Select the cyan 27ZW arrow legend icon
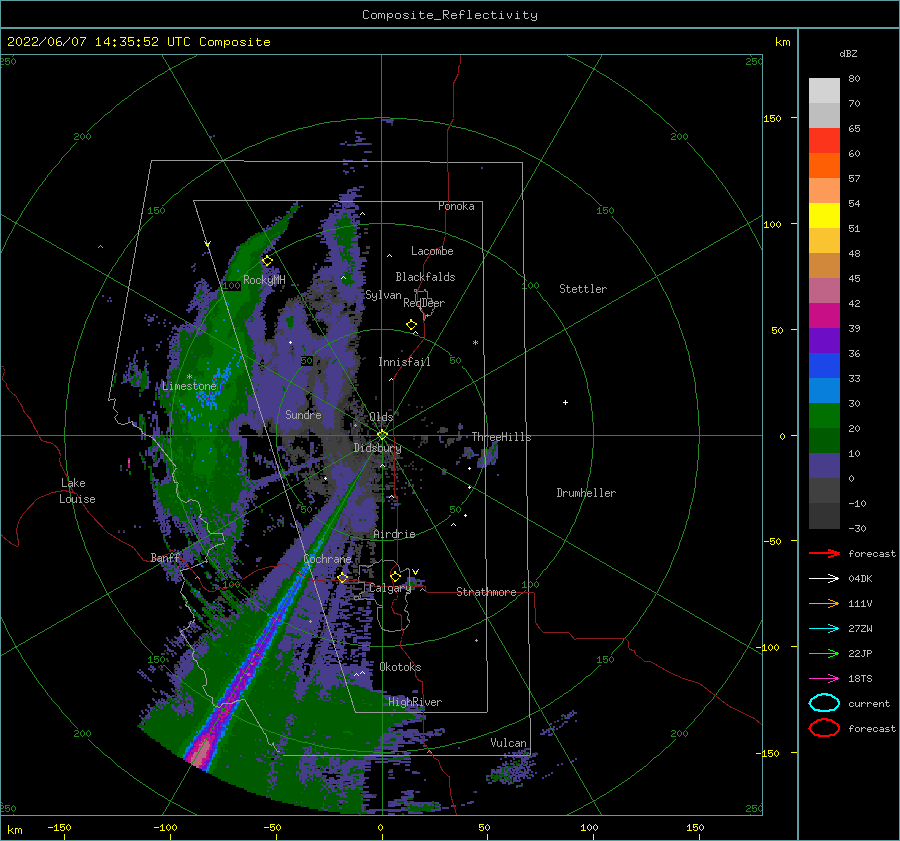 (x=824, y=629)
